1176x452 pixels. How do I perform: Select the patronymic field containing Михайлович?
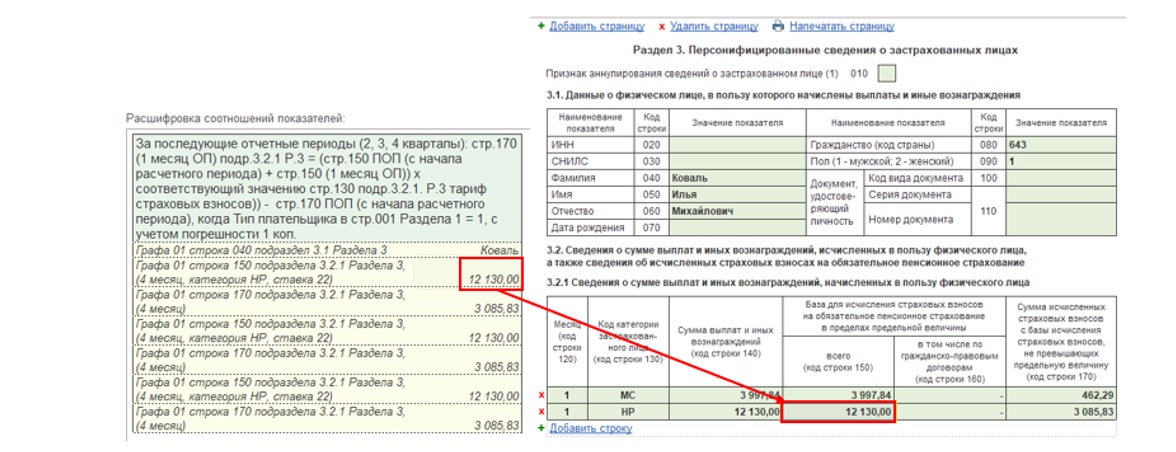pos(737,211)
